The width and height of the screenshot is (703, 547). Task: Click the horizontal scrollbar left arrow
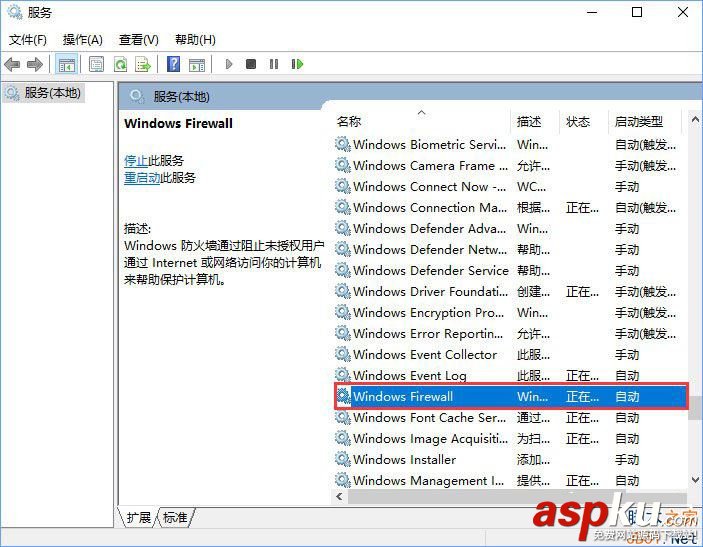(x=339, y=496)
